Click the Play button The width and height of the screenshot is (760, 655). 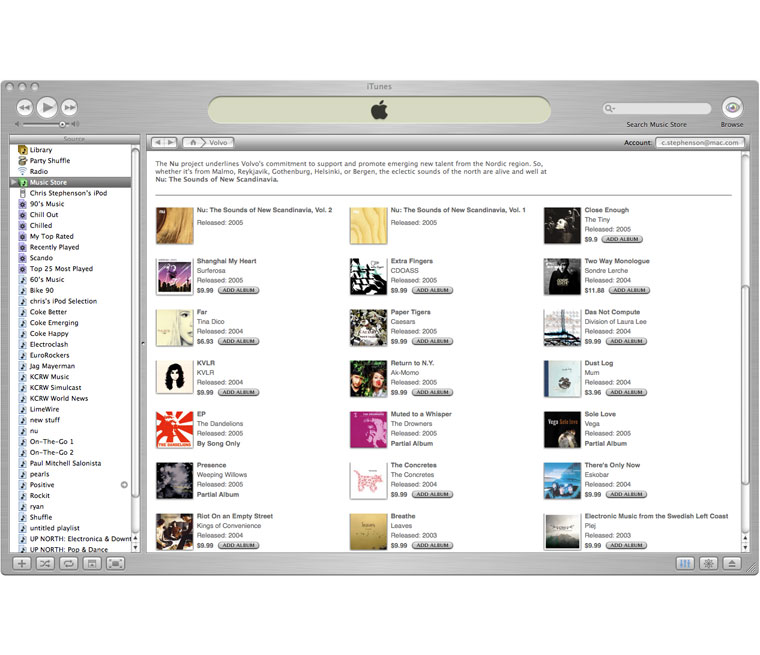pos(47,107)
